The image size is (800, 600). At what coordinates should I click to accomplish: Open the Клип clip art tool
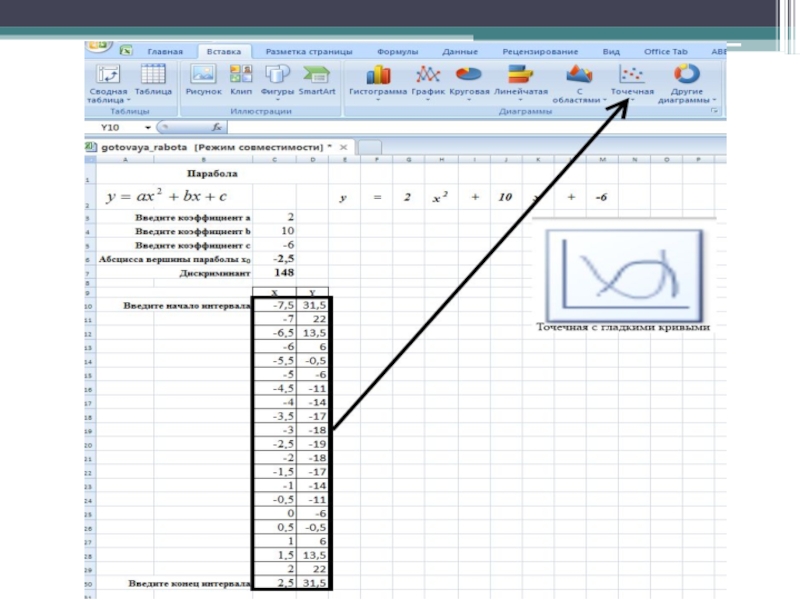(241, 80)
